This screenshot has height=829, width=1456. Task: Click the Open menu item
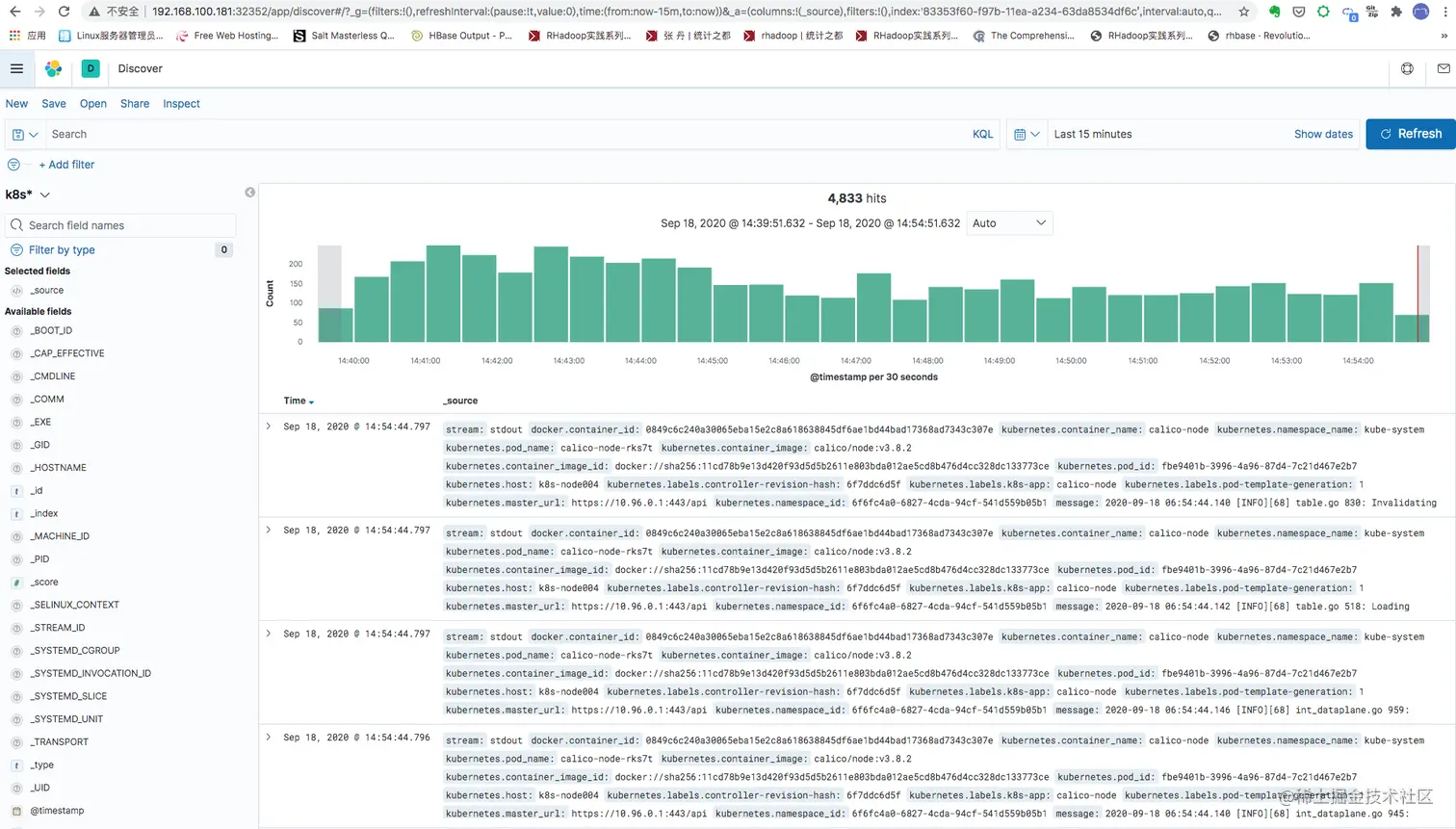93,104
